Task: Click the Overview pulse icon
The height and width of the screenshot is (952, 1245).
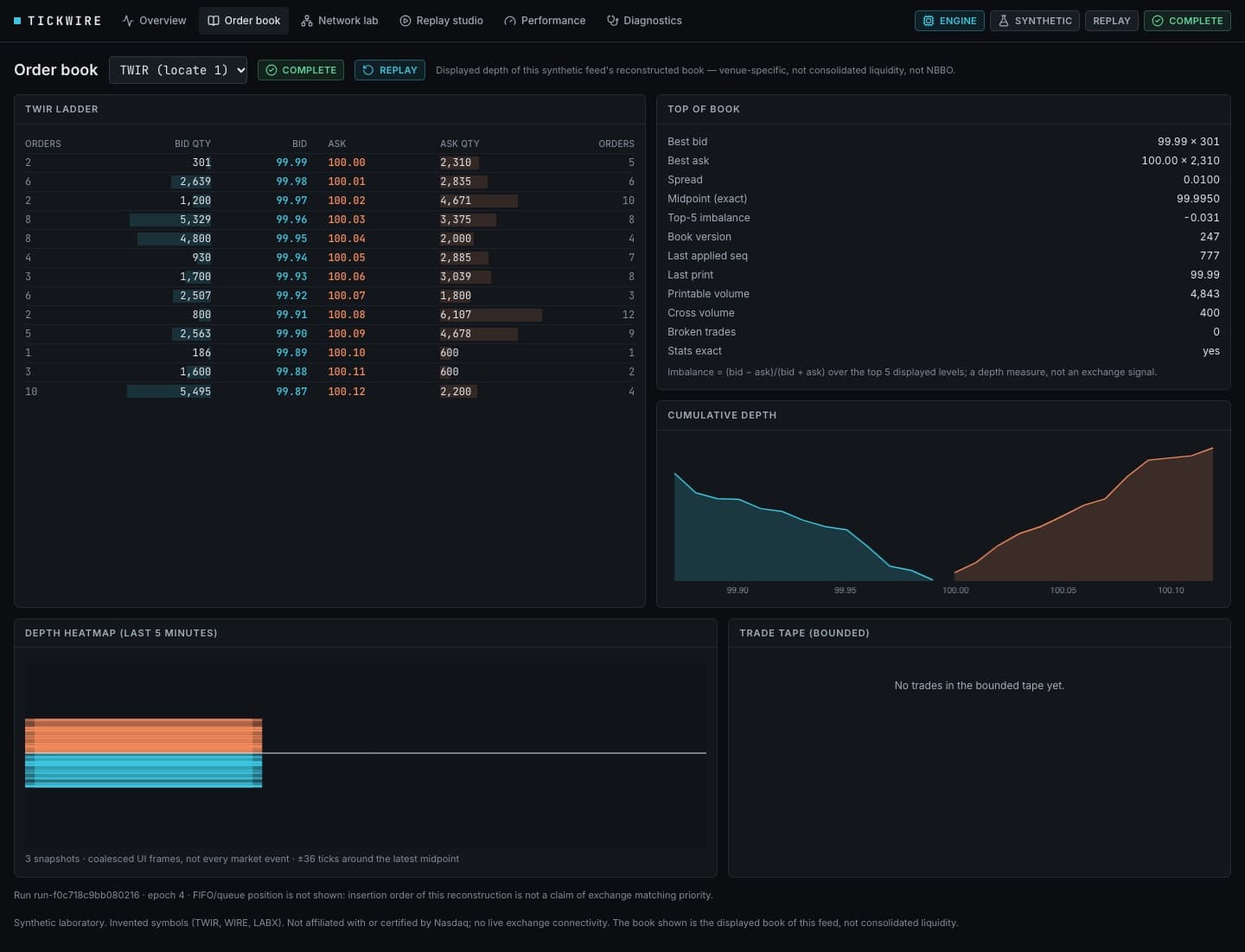Action: (x=128, y=21)
